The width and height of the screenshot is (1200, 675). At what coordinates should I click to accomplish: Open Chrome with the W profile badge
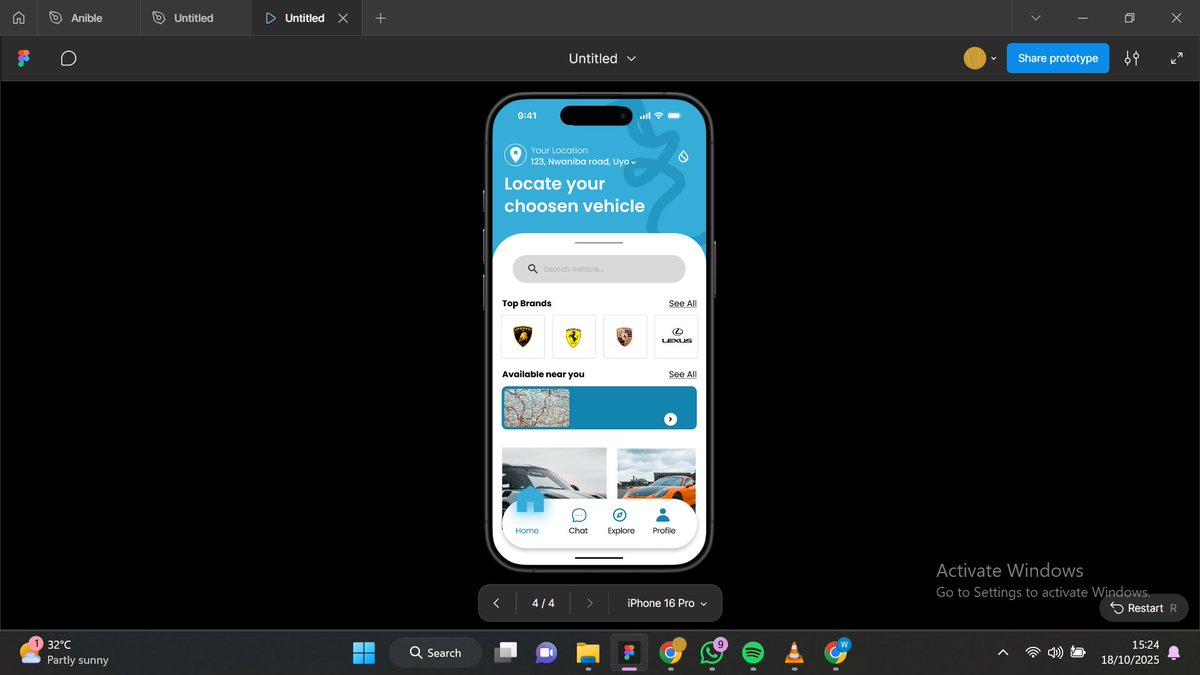836,652
